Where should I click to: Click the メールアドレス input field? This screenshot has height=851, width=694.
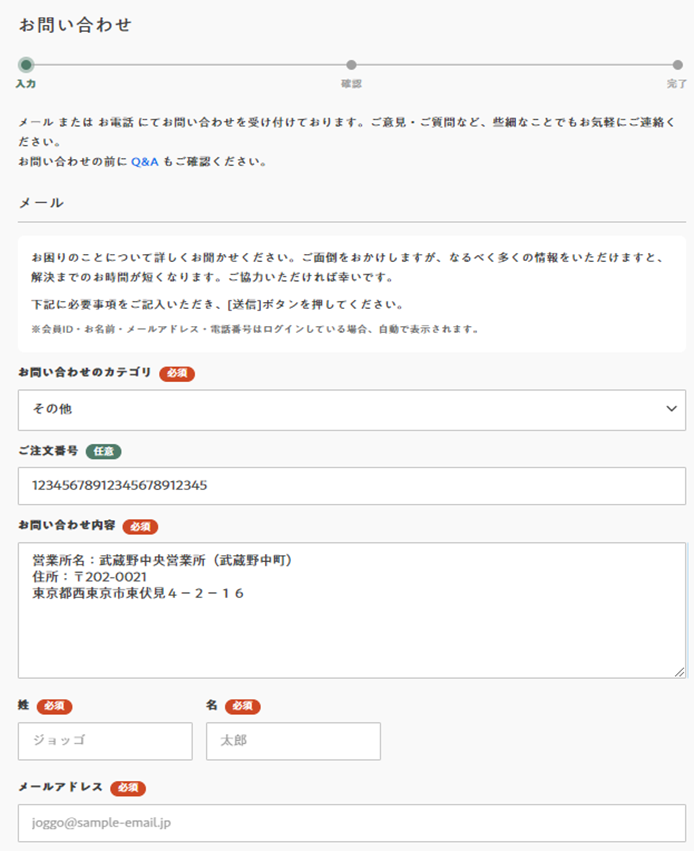click(x=351, y=823)
